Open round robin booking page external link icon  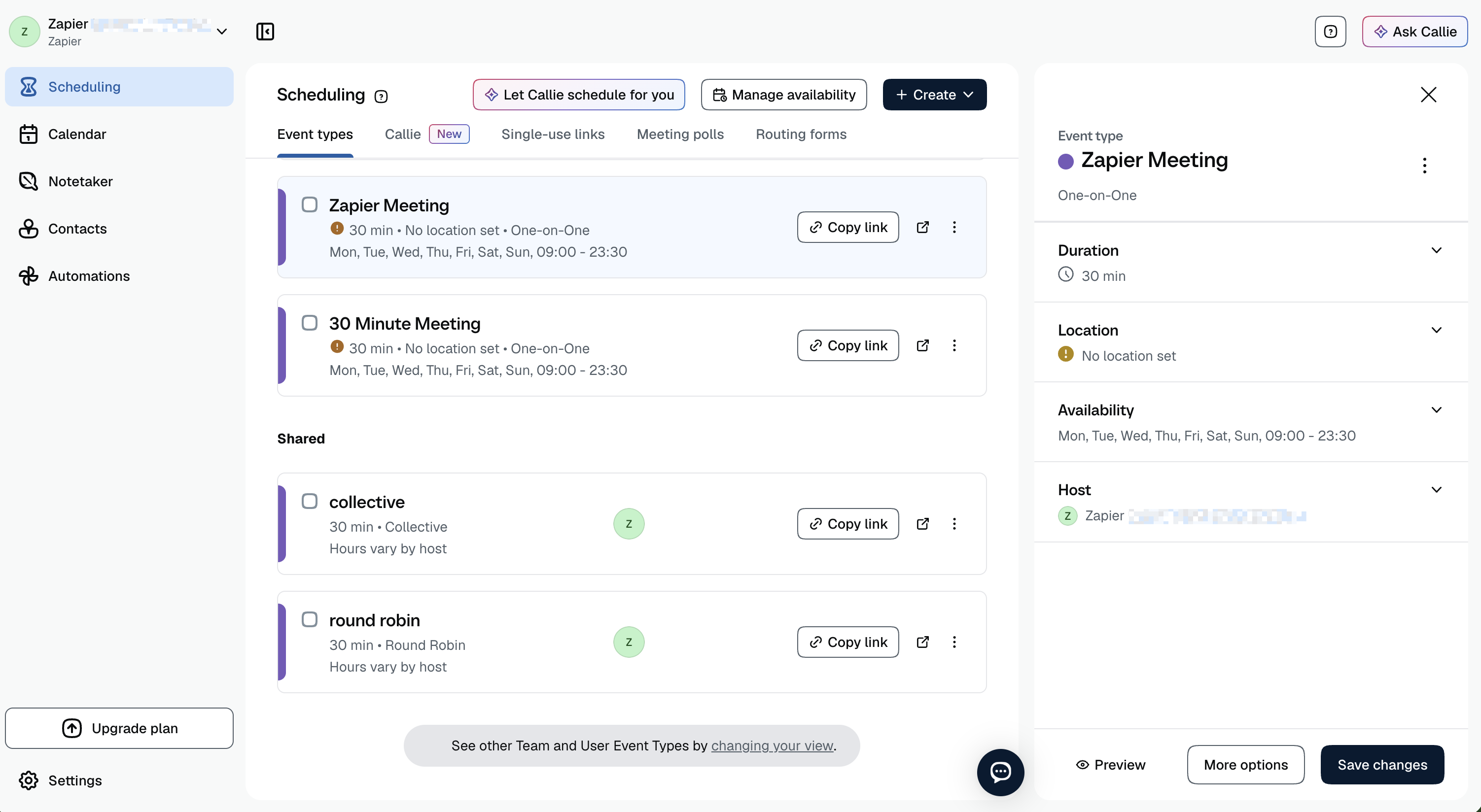[922, 643]
